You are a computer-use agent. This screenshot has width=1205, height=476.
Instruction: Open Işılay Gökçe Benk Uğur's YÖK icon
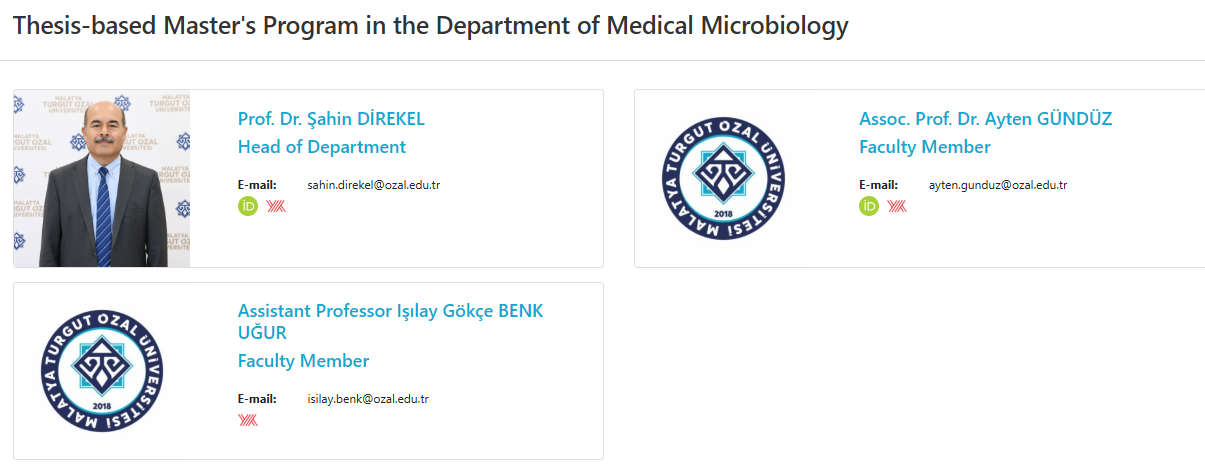pyautogui.click(x=248, y=420)
